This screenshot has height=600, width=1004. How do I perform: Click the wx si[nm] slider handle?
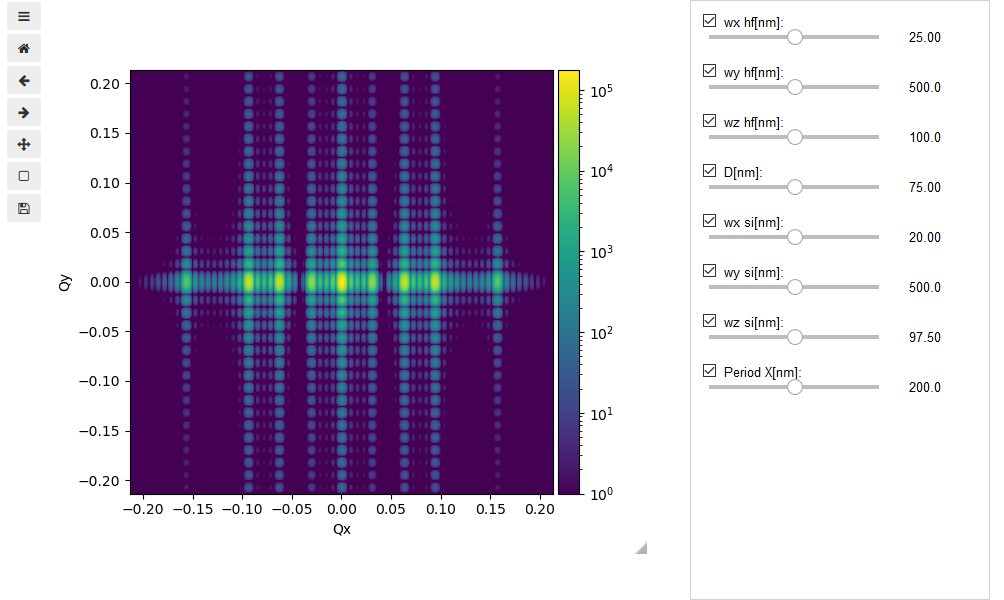795,237
